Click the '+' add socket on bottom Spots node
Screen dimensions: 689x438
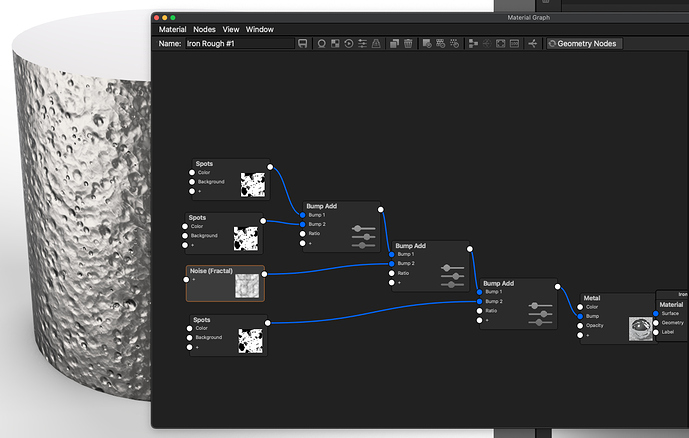pos(189,347)
